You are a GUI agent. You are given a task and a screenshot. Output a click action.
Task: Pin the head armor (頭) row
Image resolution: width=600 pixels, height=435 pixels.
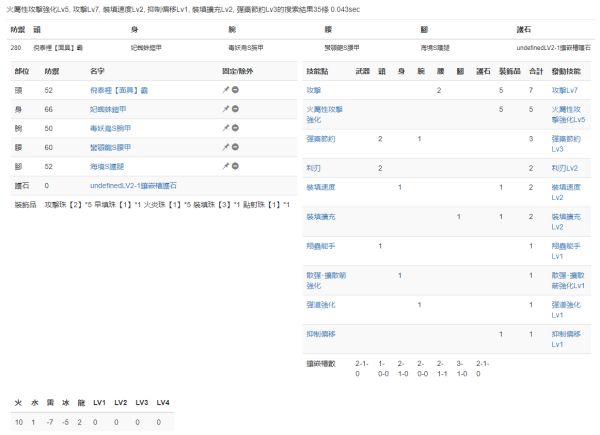pos(226,90)
